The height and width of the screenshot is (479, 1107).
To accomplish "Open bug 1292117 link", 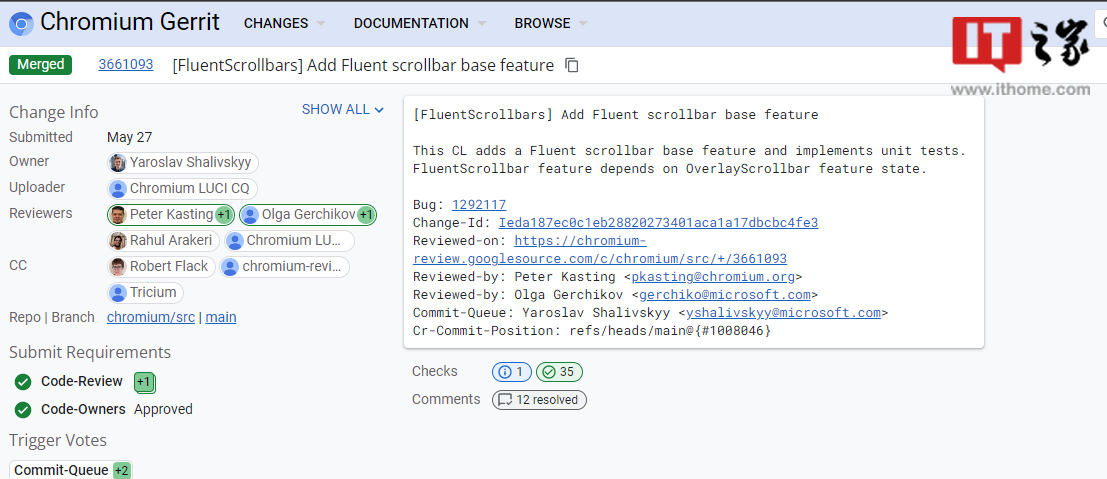I will (x=479, y=205).
